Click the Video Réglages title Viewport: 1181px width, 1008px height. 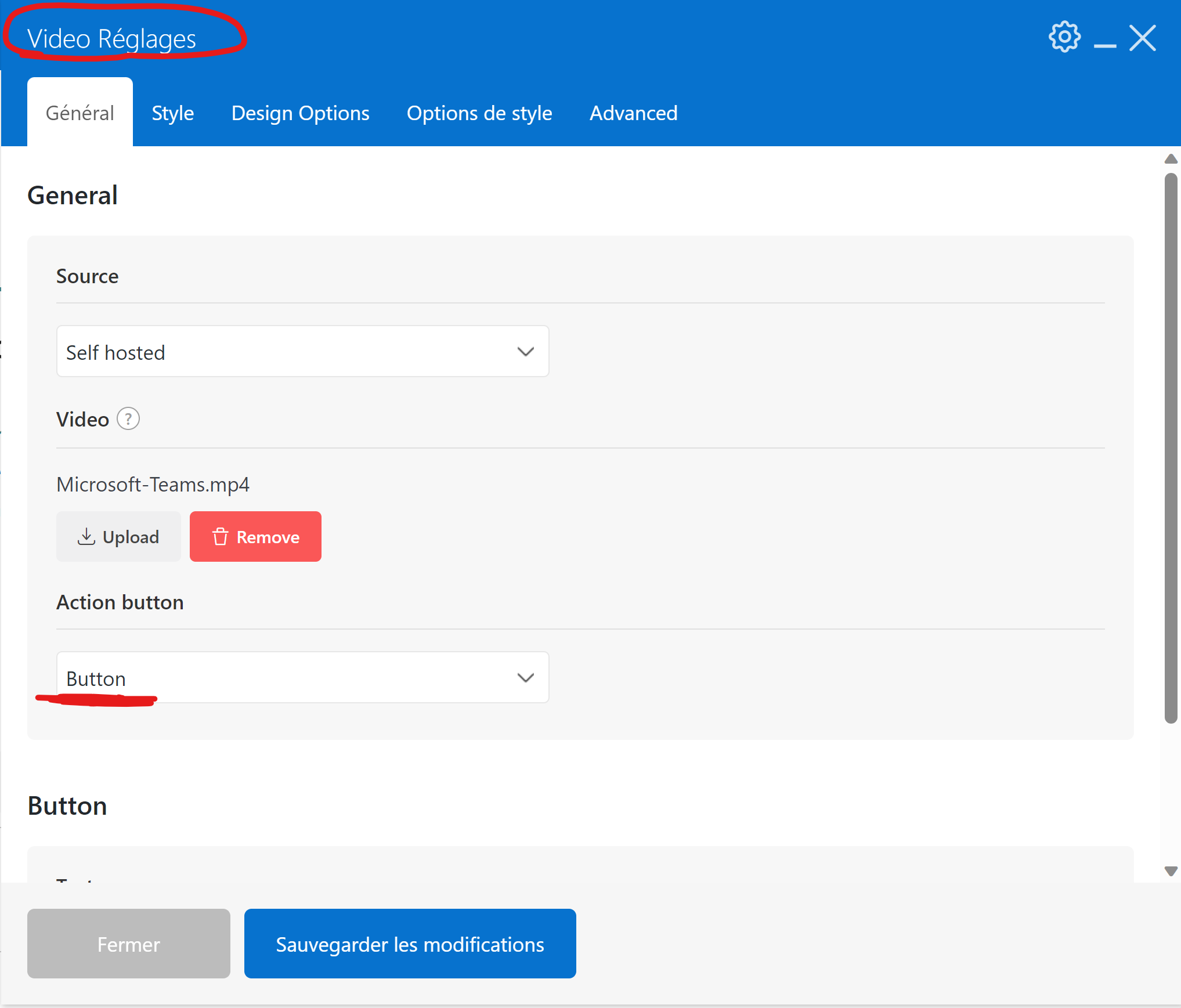[x=111, y=39]
